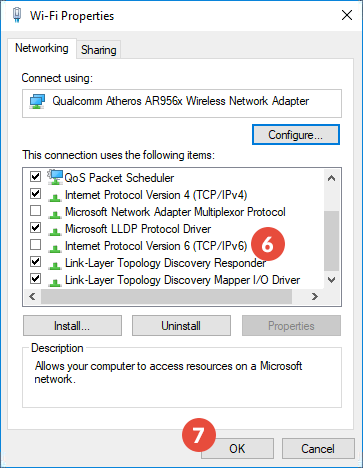Select the Topology Discovery Mapper I/O Driver icon
The width and height of the screenshot is (363, 468).
pyautogui.click(x=55, y=282)
